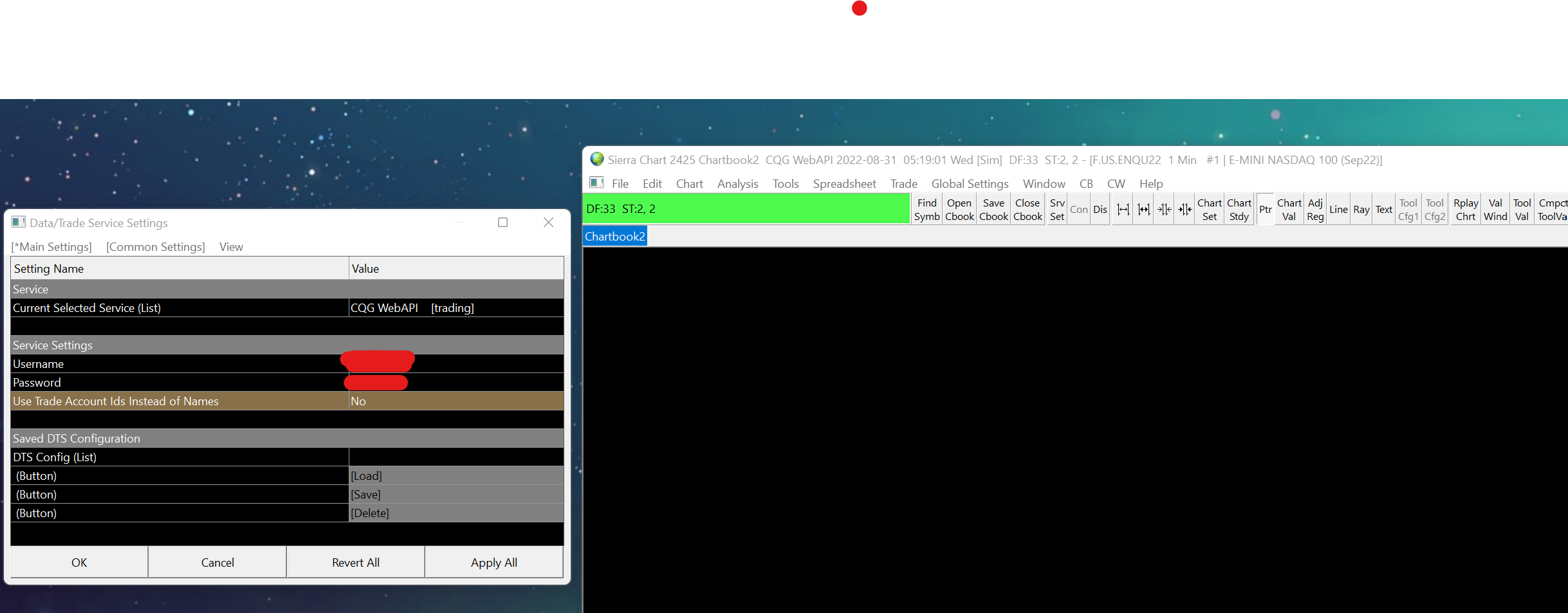Select the Ray drawing tool
Screen dimensions: 1568x613
point(1361,210)
